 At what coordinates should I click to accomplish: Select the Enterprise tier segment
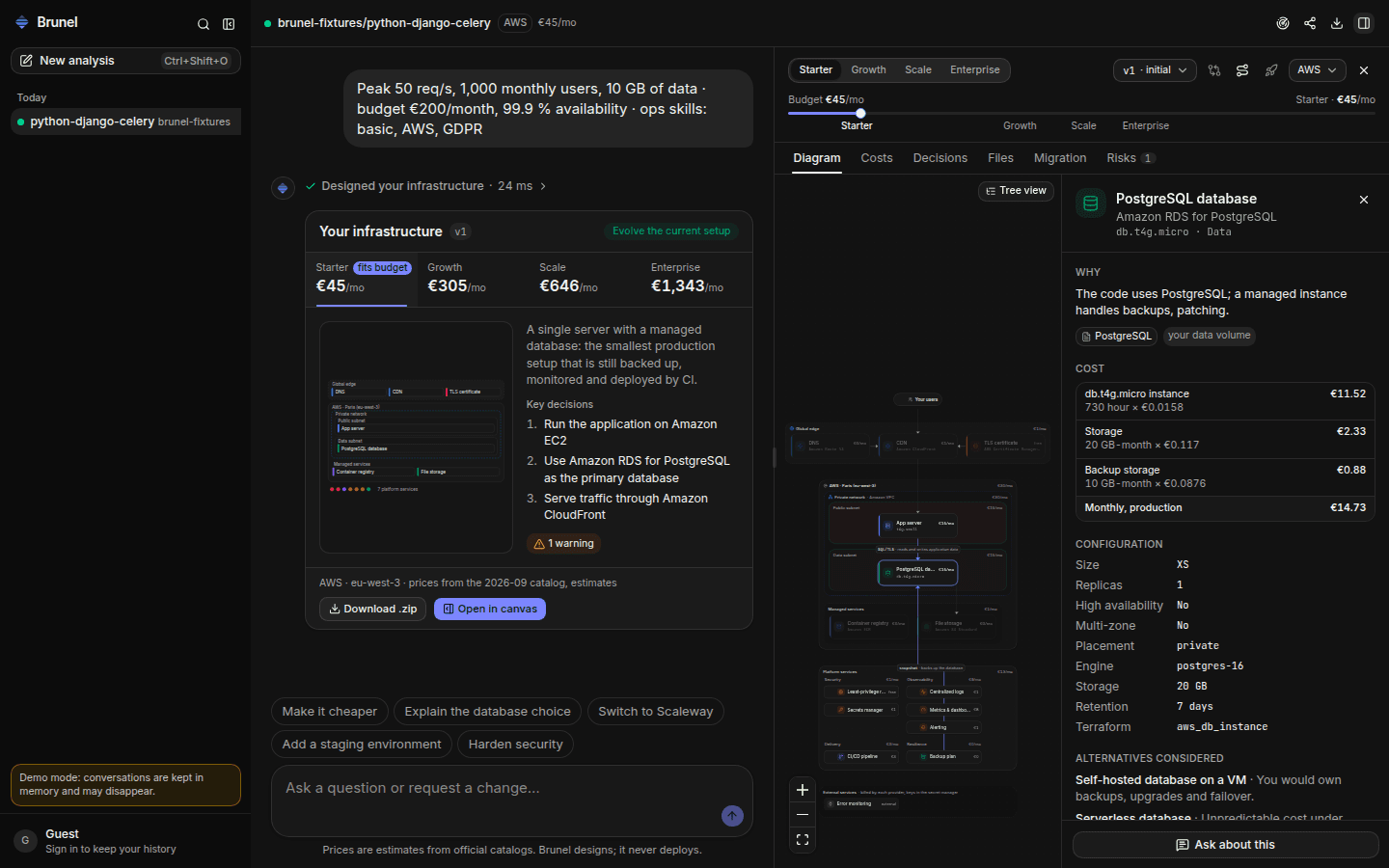974,70
